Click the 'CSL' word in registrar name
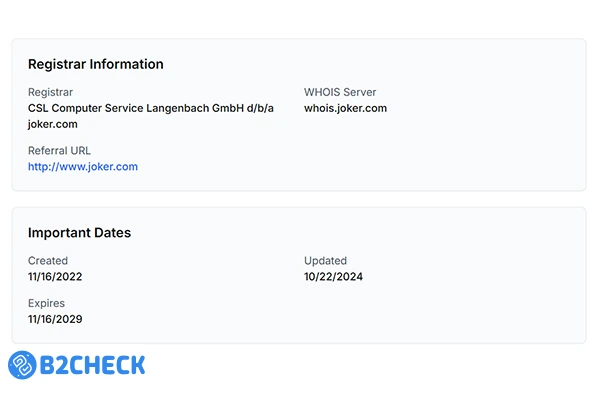The width and height of the screenshot is (600, 400). coord(39,108)
